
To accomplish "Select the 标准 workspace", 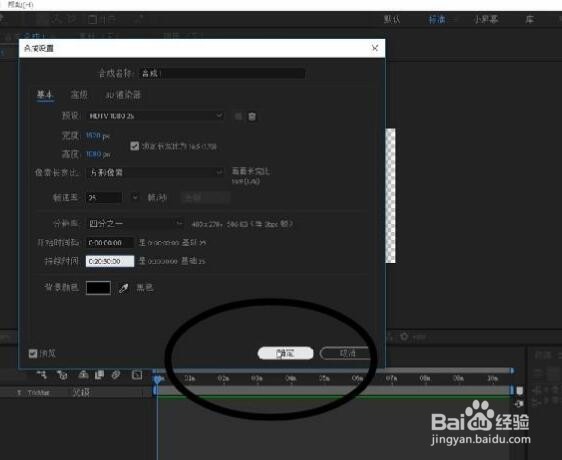I will click(437, 19).
